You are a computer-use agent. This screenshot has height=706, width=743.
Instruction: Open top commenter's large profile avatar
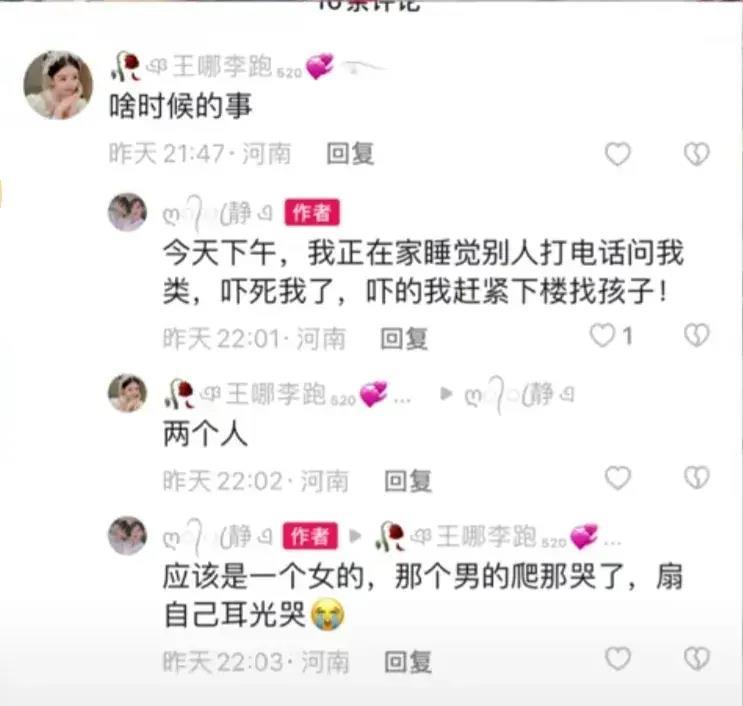click(58, 85)
